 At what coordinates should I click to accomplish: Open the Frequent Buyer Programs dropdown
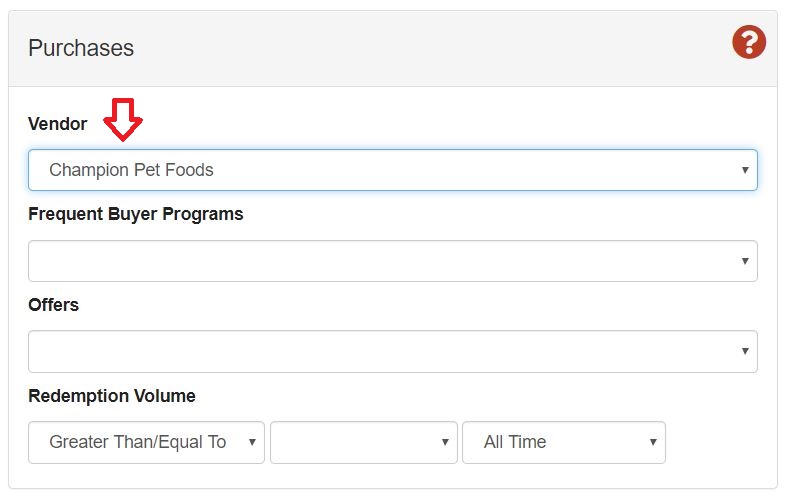[392, 261]
